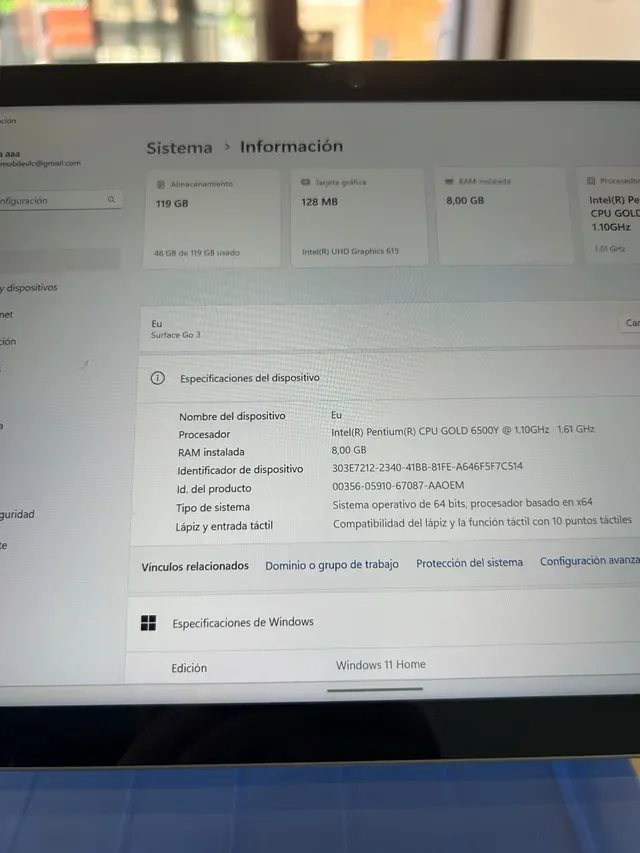Click the info icon beside Especificaciones del dispositivo
Viewport: 640px width, 853px height.
pyautogui.click(x=158, y=378)
